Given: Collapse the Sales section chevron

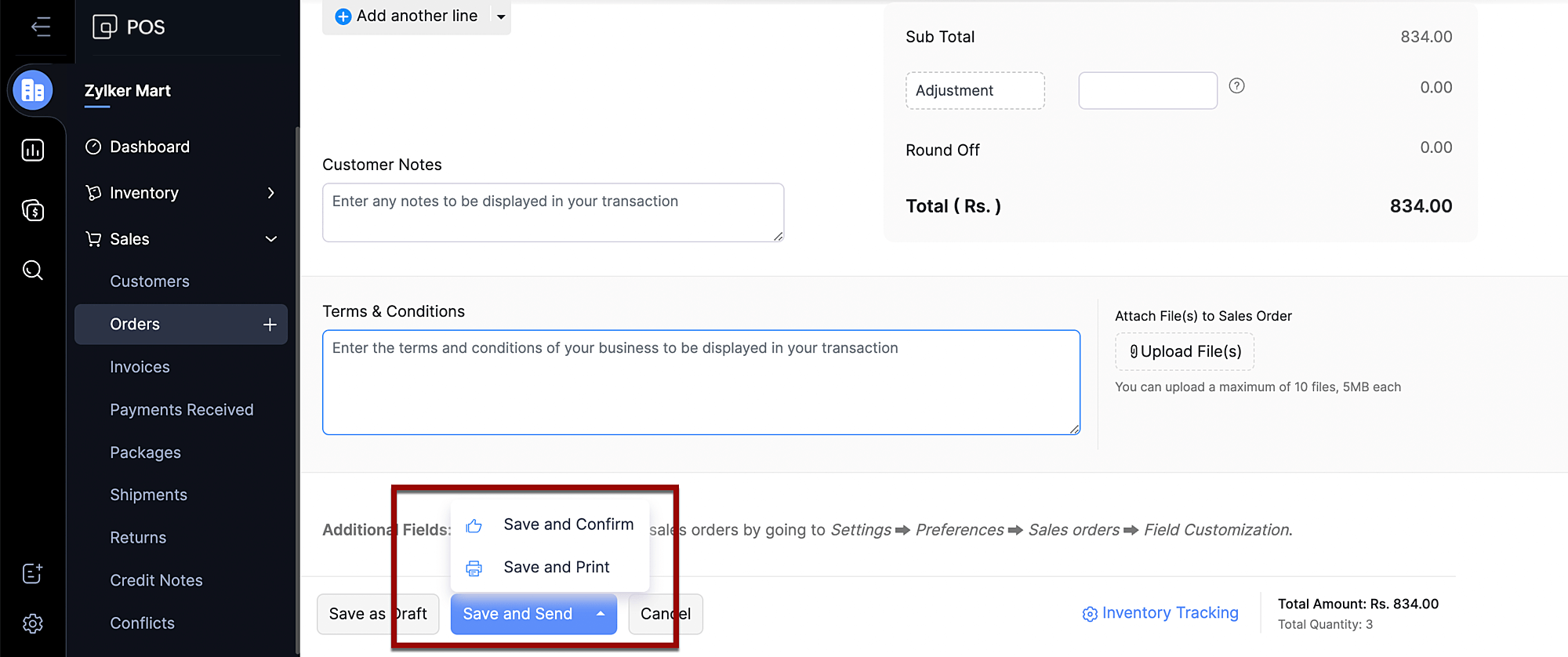Looking at the screenshot, I should coord(271,239).
